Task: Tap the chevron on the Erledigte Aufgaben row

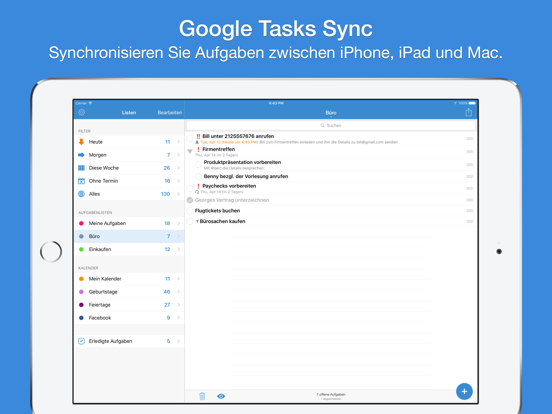Action: (178, 341)
